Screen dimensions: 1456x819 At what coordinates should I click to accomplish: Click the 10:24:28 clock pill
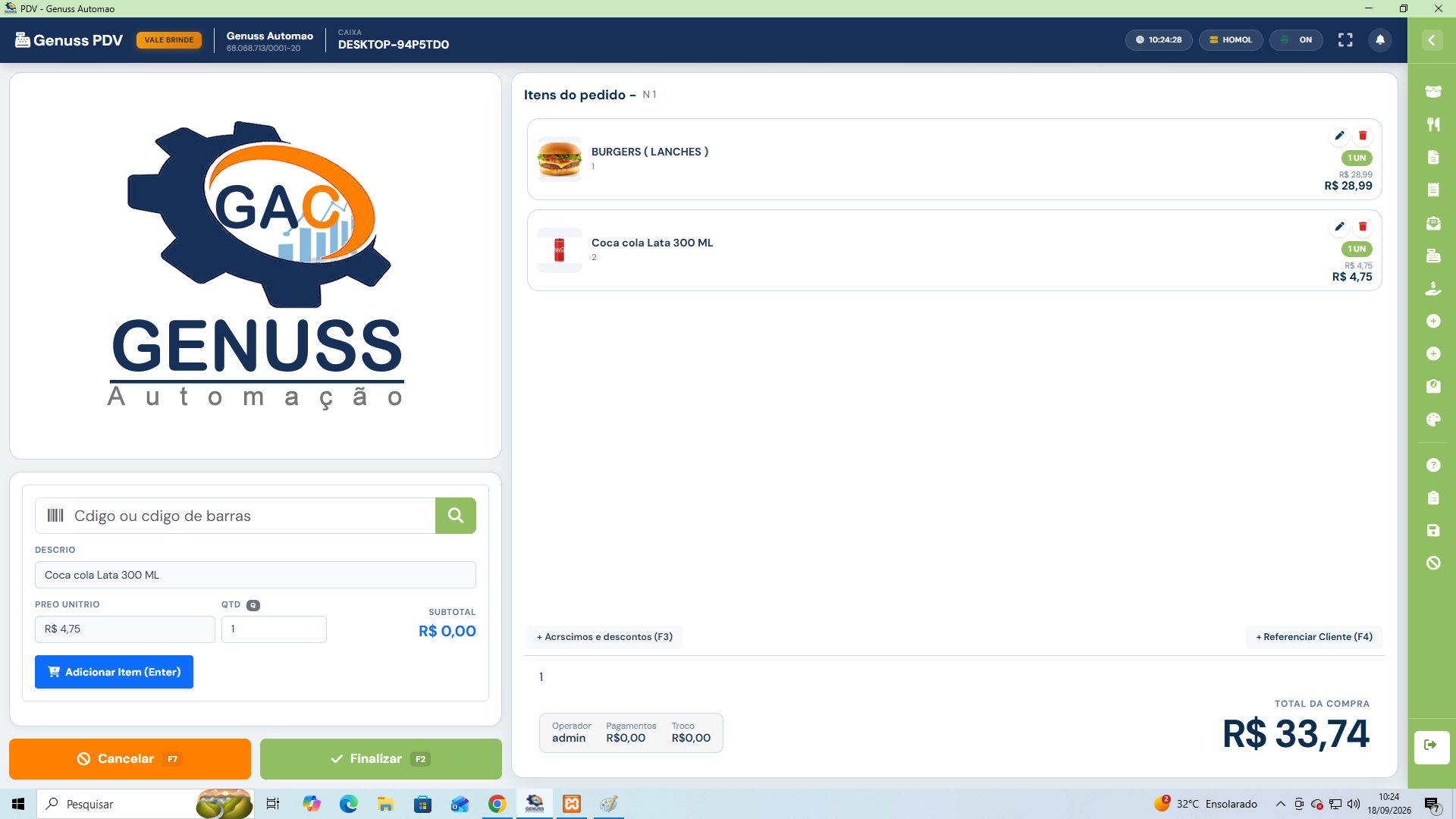pos(1159,40)
